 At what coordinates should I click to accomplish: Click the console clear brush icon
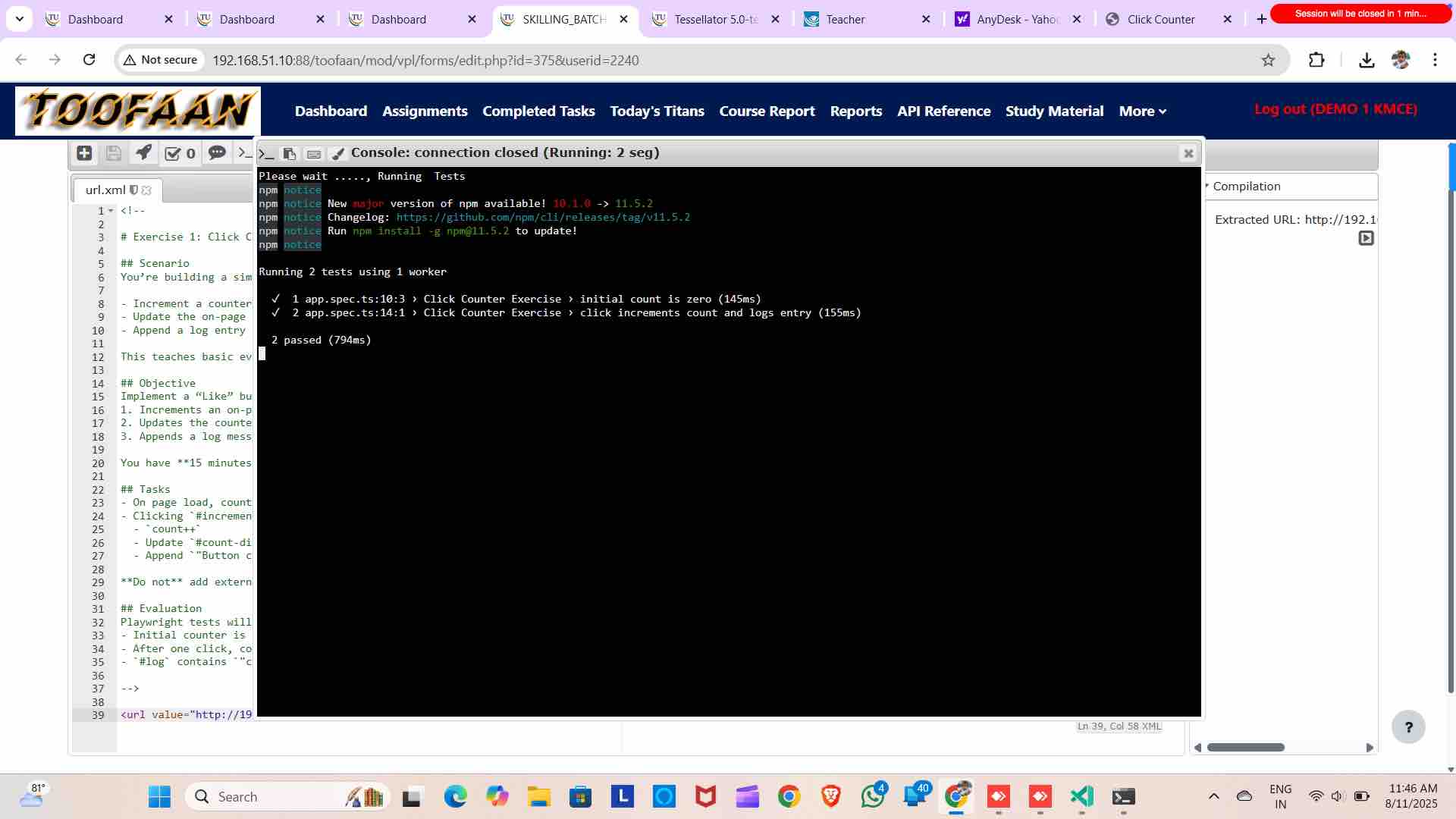[x=338, y=154]
